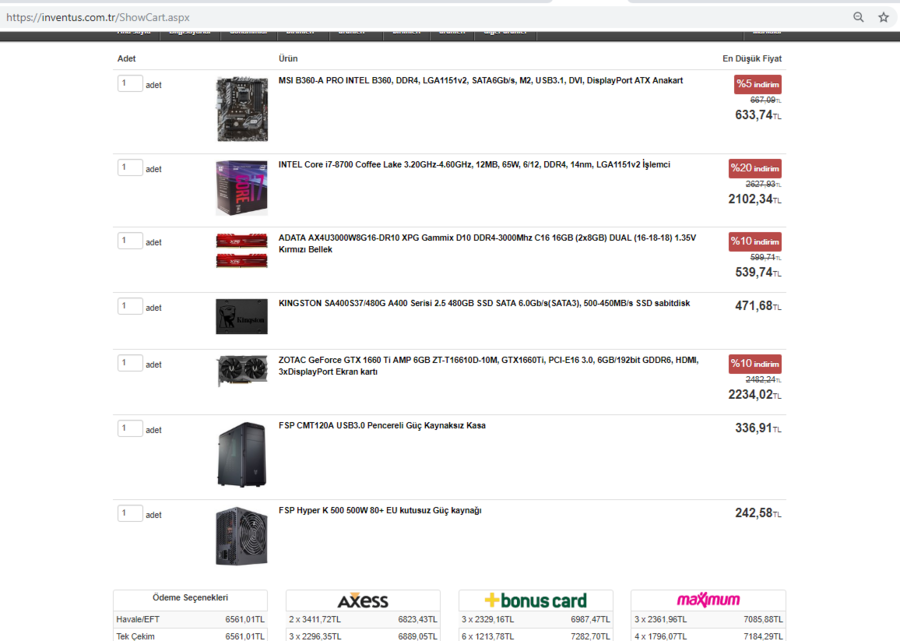Open the ZOTAC GeForce GTX 1660 Ti product link
The width and height of the screenshot is (900, 641).
pos(488,366)
